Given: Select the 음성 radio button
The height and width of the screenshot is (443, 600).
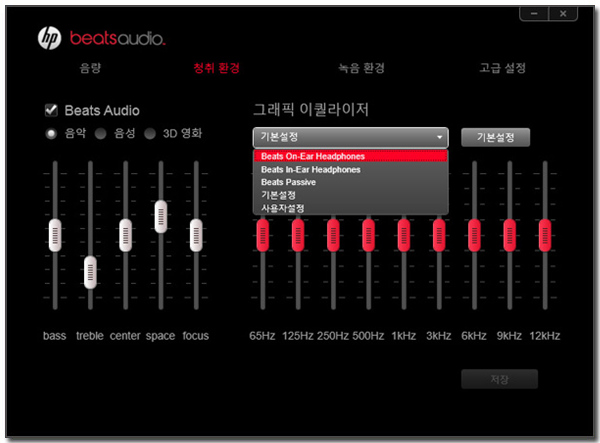Looking at the screenshot, I should pyautogui.click(x=101, y=134).
